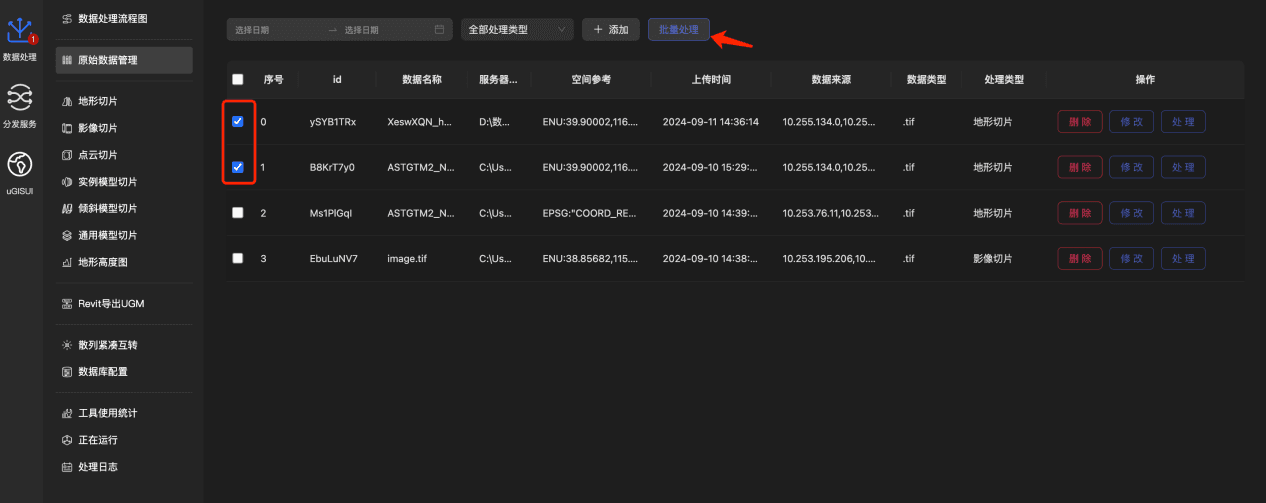Open the uGISUI module icon

19,163
